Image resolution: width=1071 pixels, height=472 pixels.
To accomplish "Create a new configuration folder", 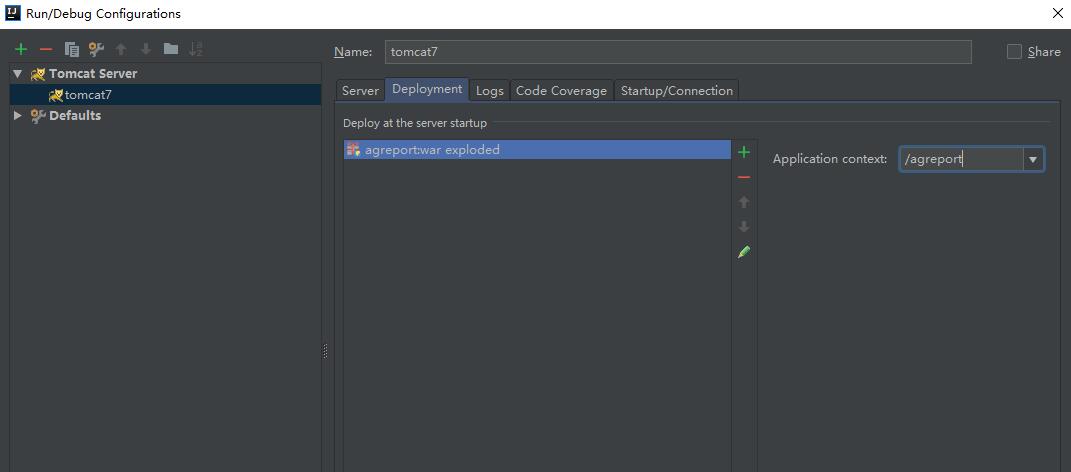I will click(x=171, y=49).
